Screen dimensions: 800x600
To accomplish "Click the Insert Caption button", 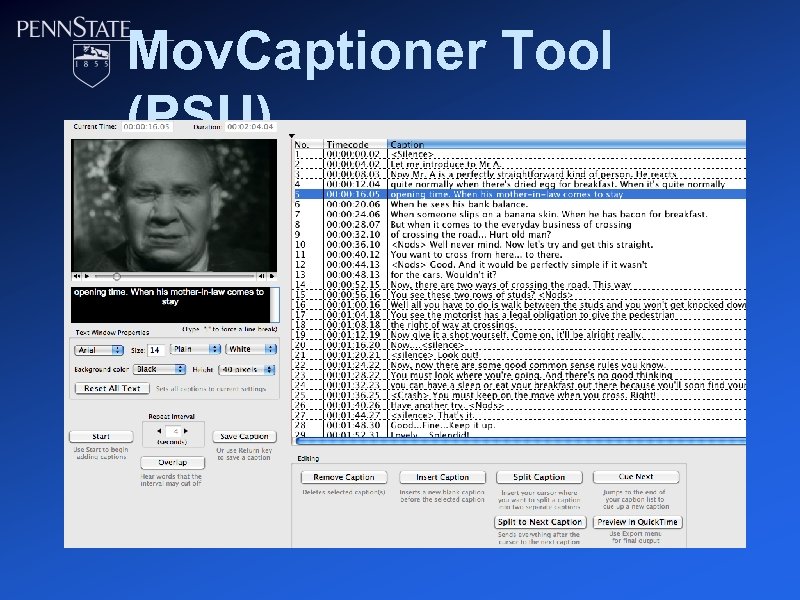I will coord(442,477).
